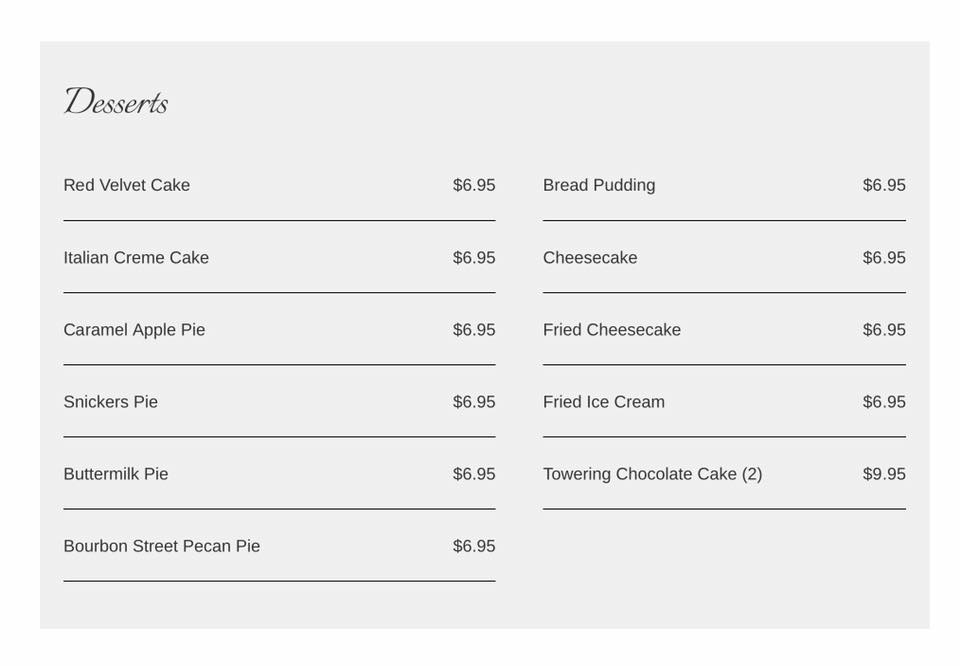This screenshot has height=666, width=960.
Task: Select Snickers Pie from the menu
Action: (x=111, y=402)
